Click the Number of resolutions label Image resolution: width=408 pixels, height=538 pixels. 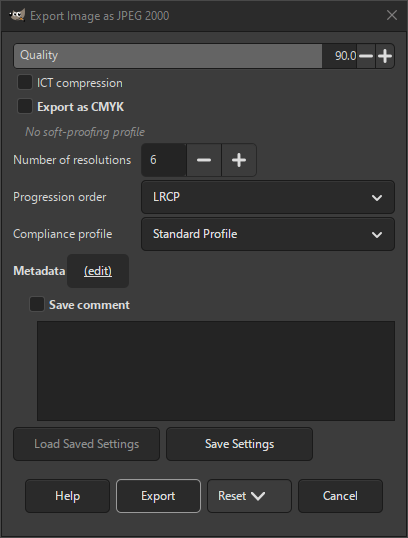coord(72,160)
